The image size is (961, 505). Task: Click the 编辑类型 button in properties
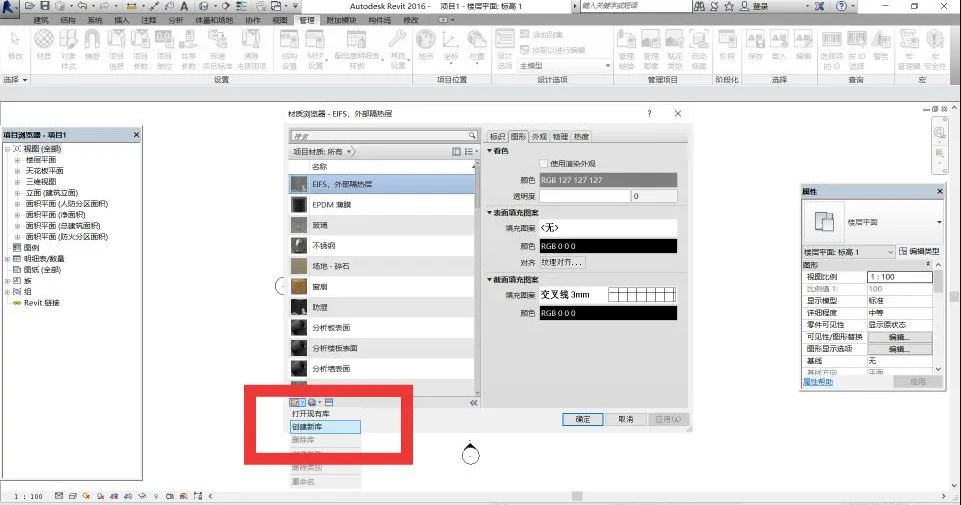[x=919, y=251]
